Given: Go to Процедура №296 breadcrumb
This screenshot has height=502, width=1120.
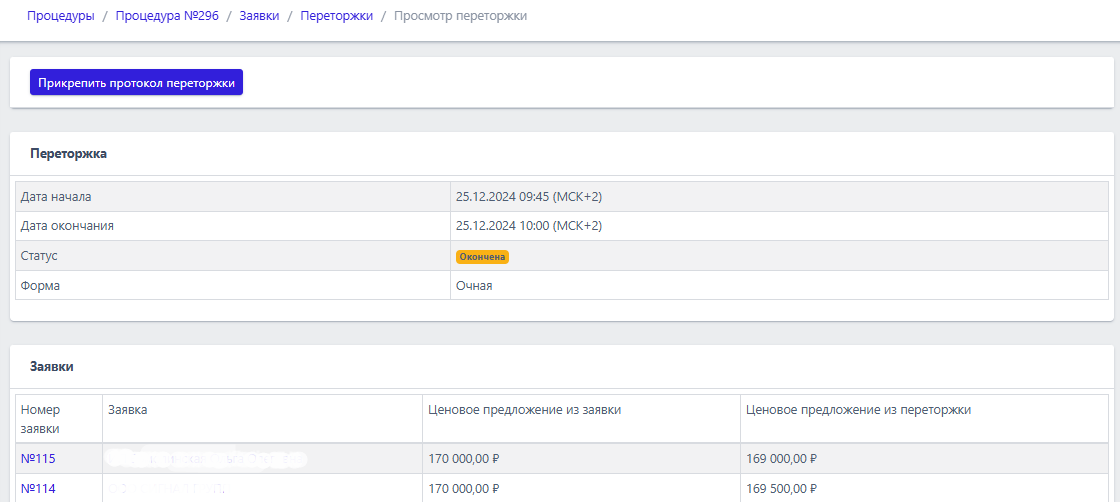Looking at the screenshot, I should (x=167, y=16).
